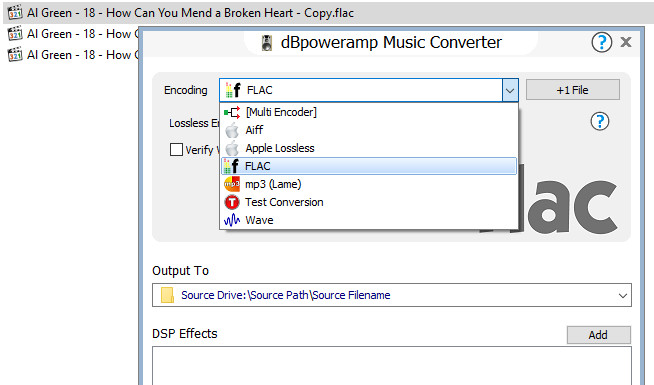
Task: Click the speaker icon in the dBpoweramp title
Action: coord(267,43)
